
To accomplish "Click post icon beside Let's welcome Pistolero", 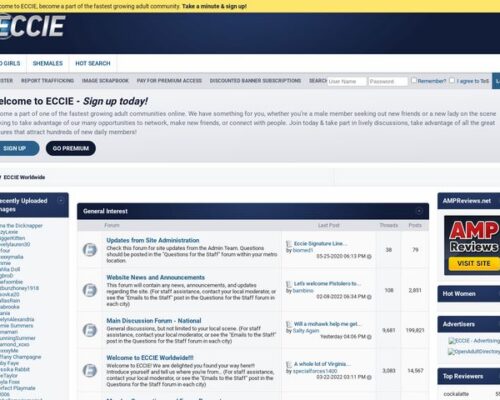I will (x=289, y=284).
